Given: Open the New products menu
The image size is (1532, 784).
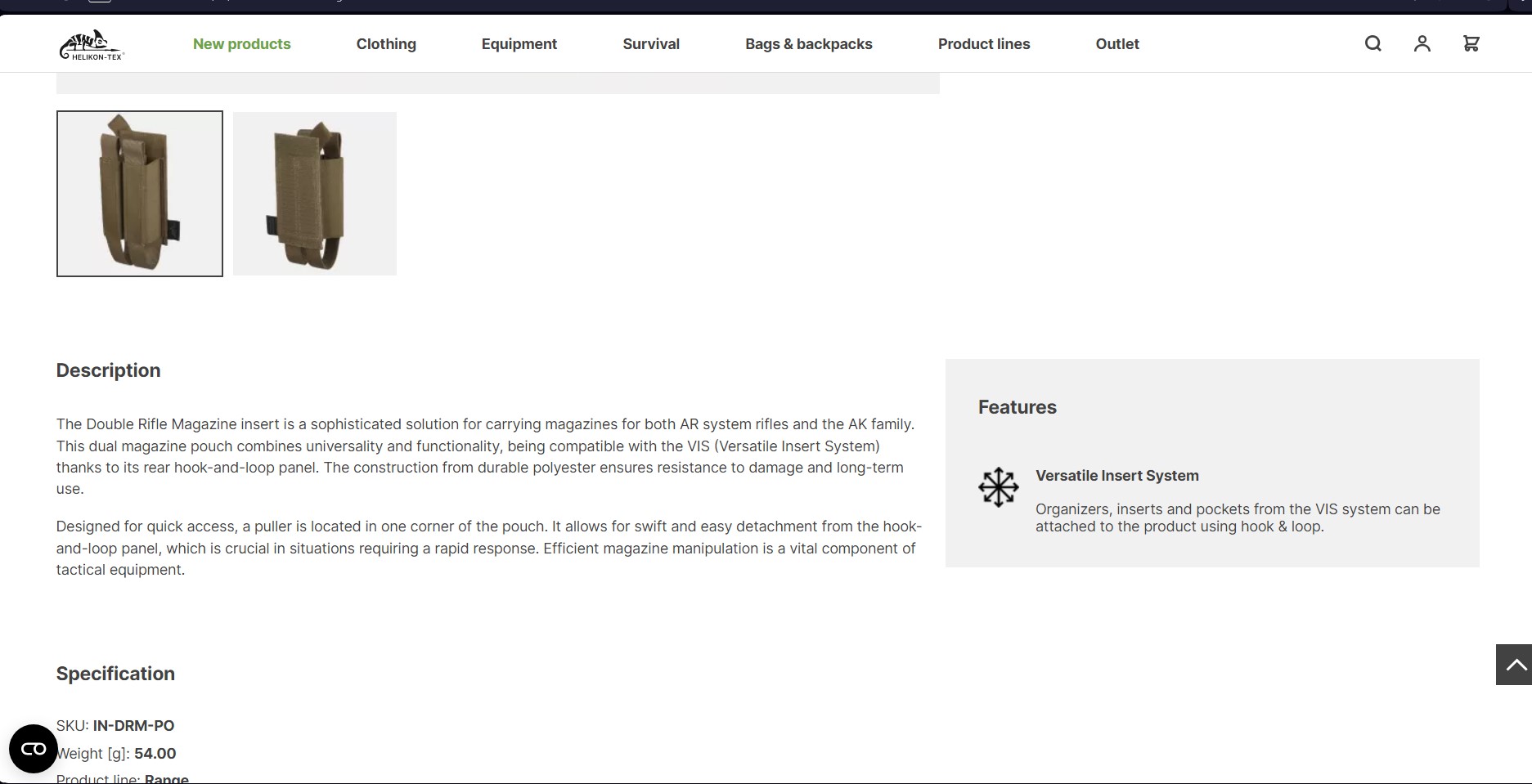Looking at the screenshot, I should click(242, 44).
